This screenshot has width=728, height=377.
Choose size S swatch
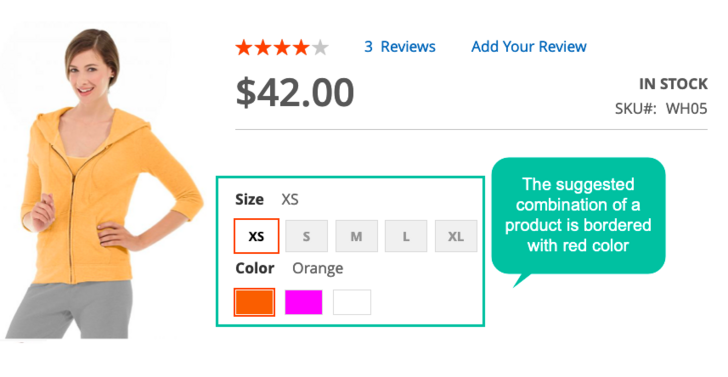(306, 236)
